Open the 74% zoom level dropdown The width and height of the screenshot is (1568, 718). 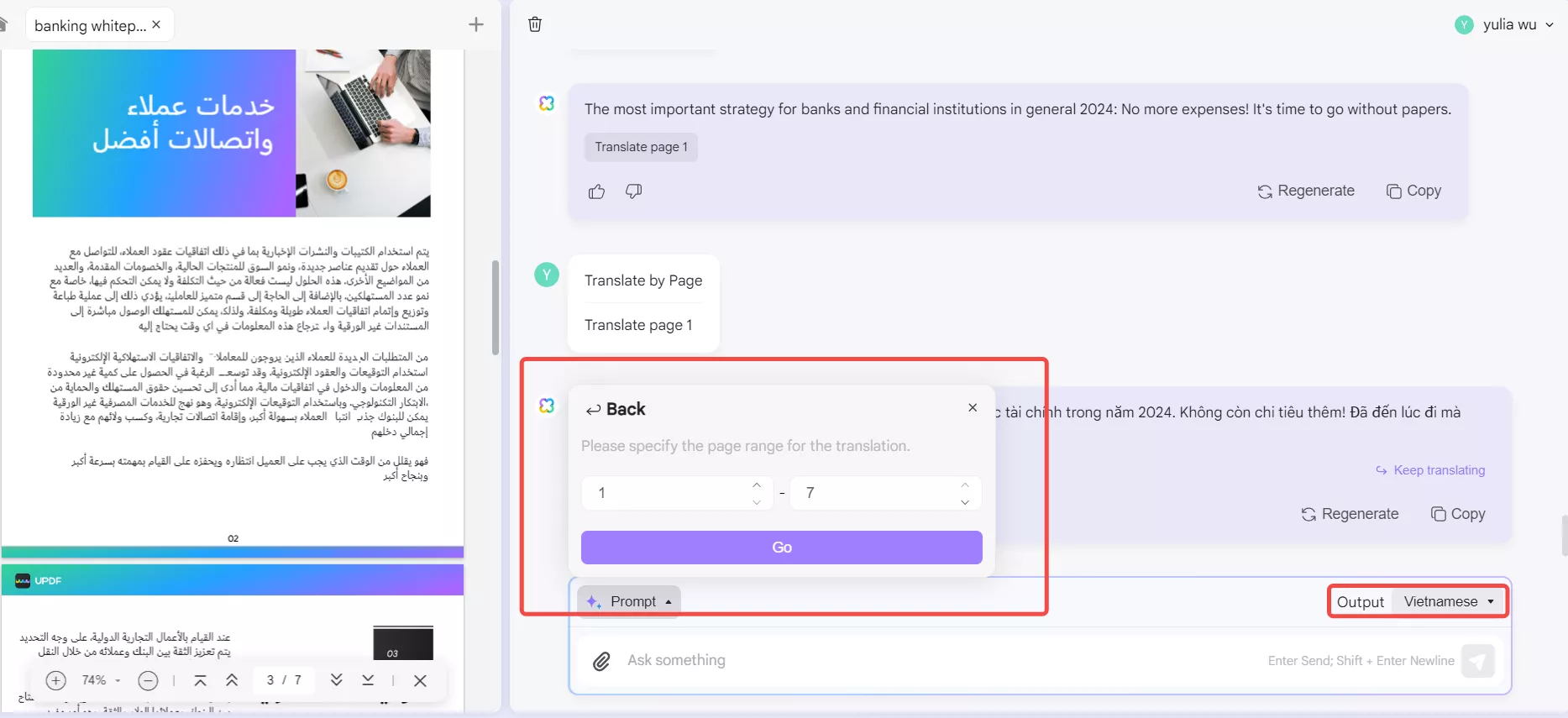coord(102,680)
